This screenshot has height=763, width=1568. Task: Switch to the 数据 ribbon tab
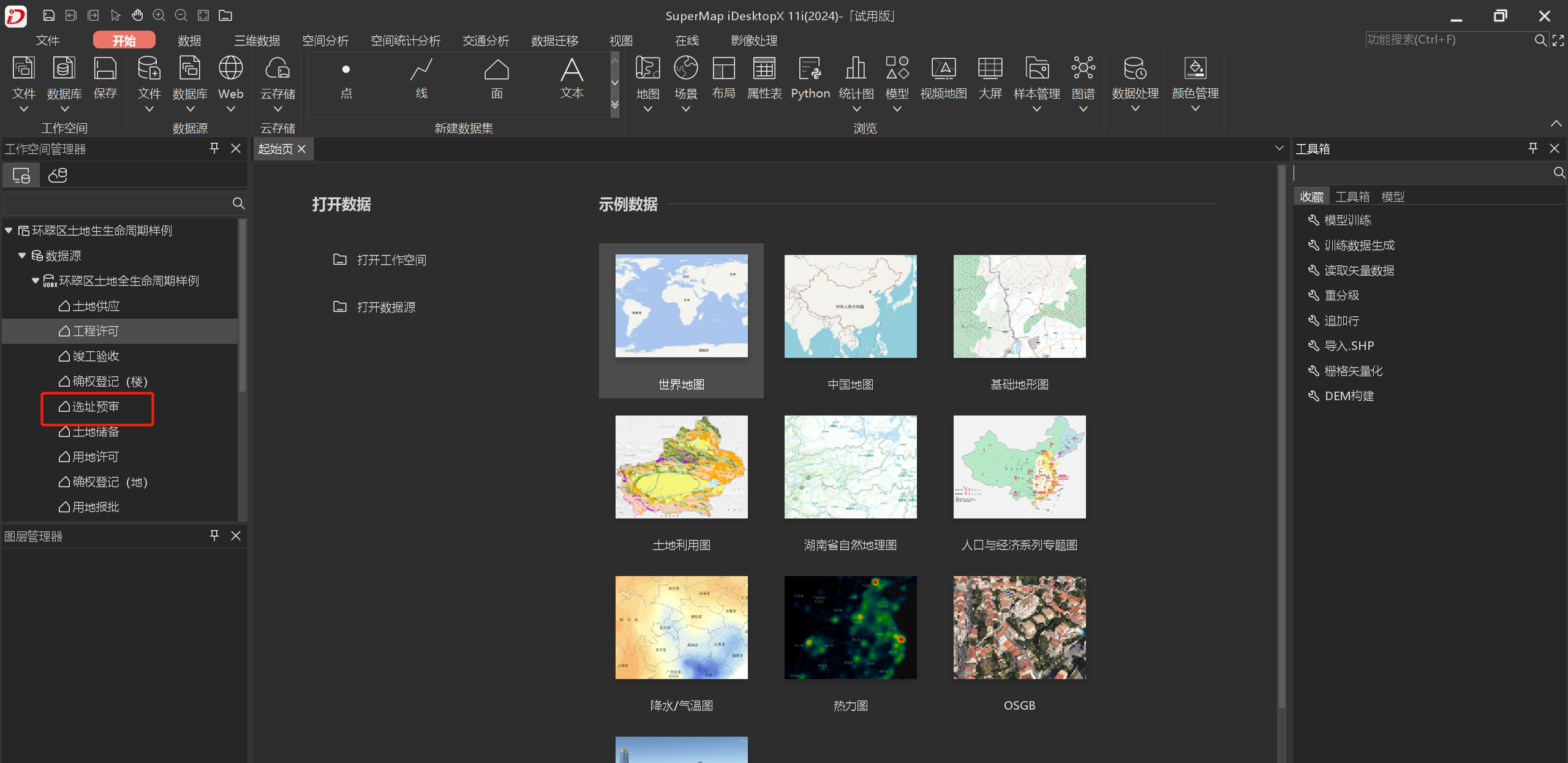pos(189,40)
